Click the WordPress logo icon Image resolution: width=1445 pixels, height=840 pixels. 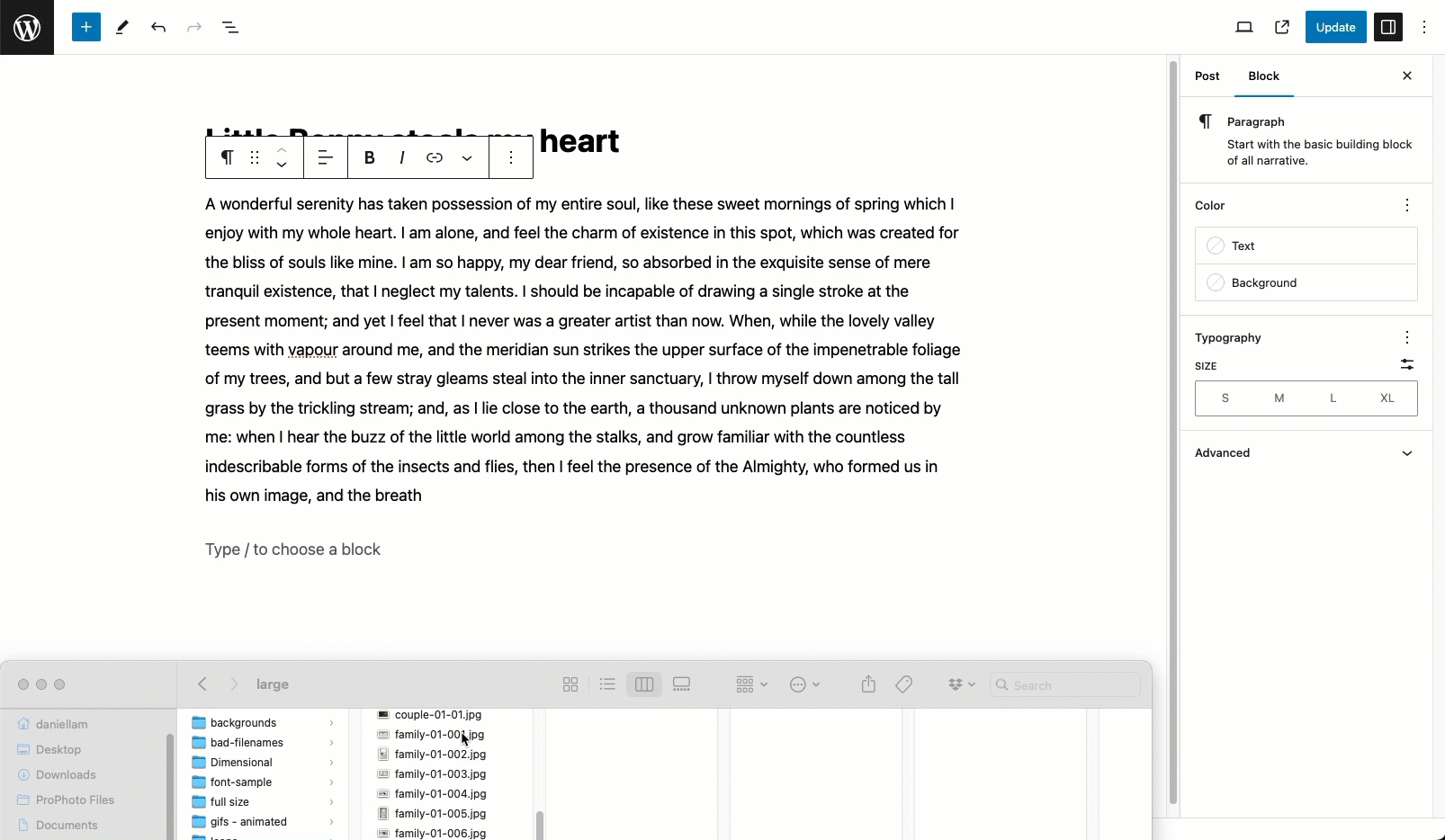click(x=27, y=27)
